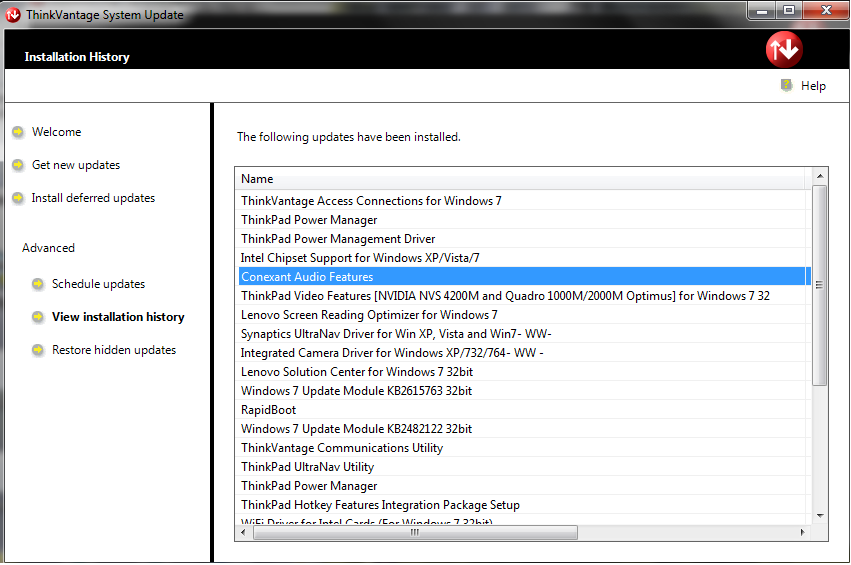Select ThinkVantage Communications Utility row
The image size is (851, 565).
523,448
